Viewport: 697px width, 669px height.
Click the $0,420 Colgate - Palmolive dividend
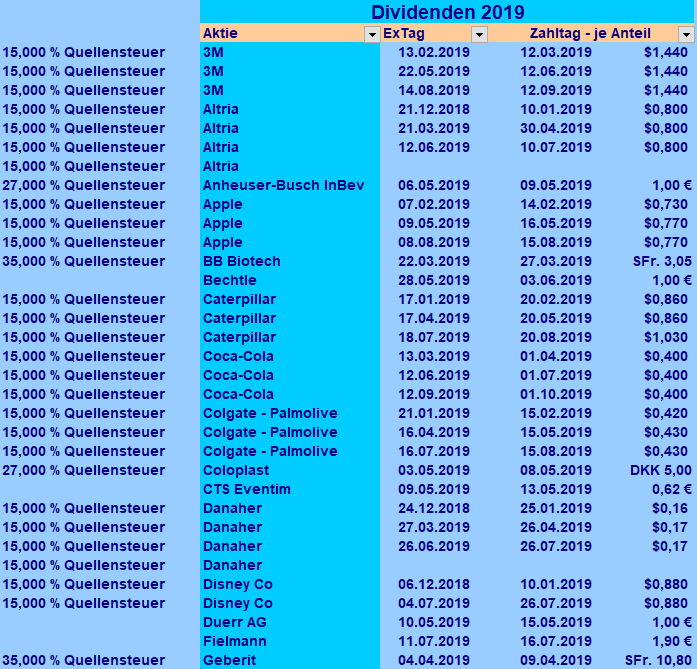tap(666, 413)
